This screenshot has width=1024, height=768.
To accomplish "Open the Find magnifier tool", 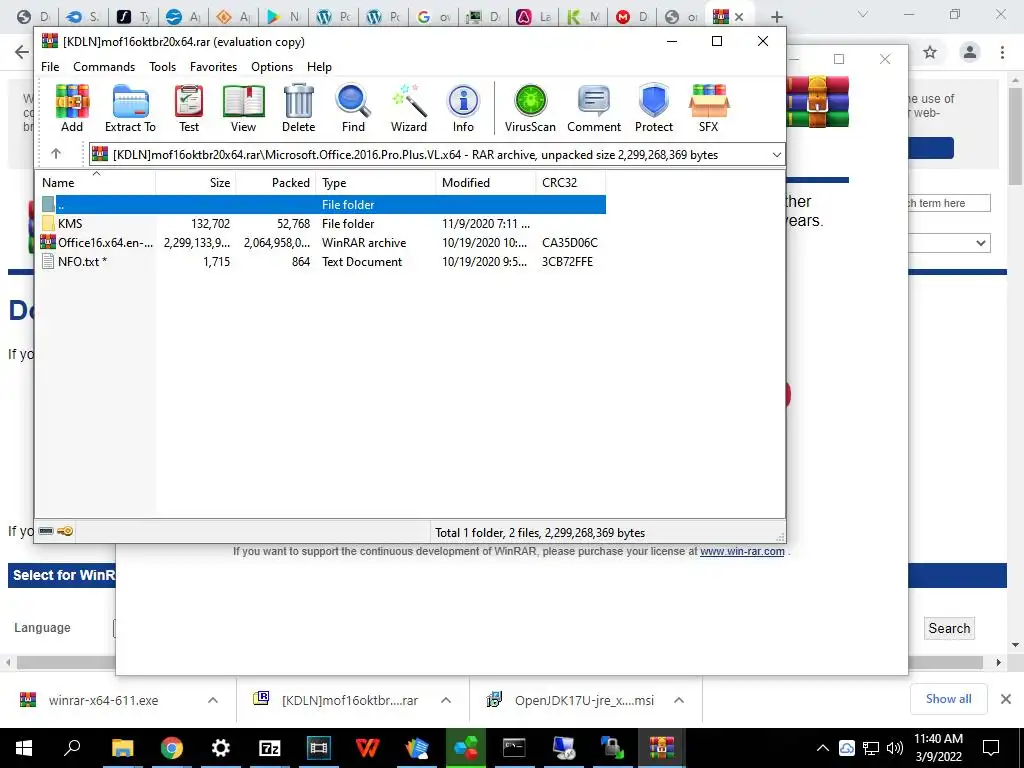I will click(x=353, y=108).
